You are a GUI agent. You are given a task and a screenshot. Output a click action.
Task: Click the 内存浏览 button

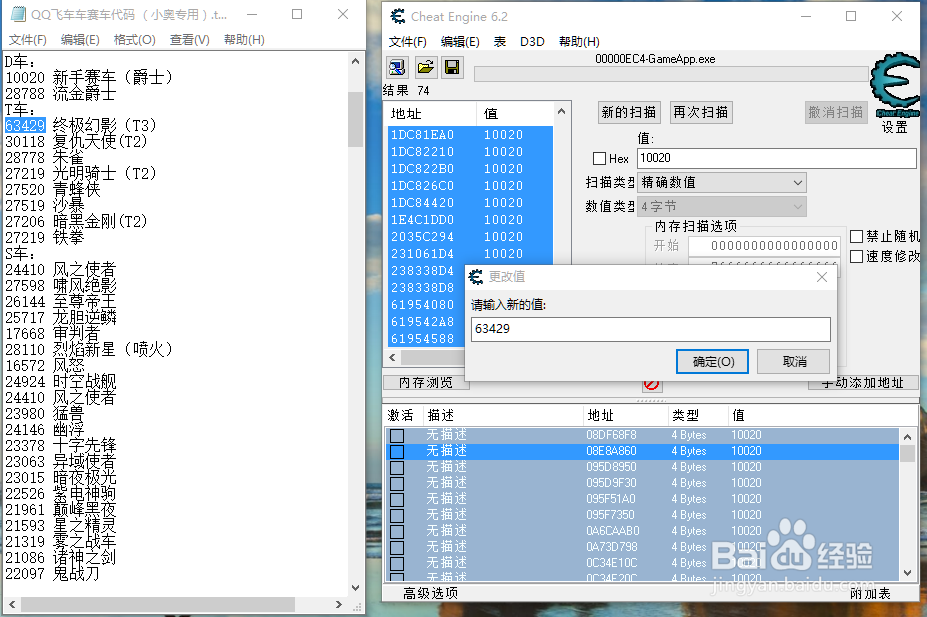(x=426, y=383)
